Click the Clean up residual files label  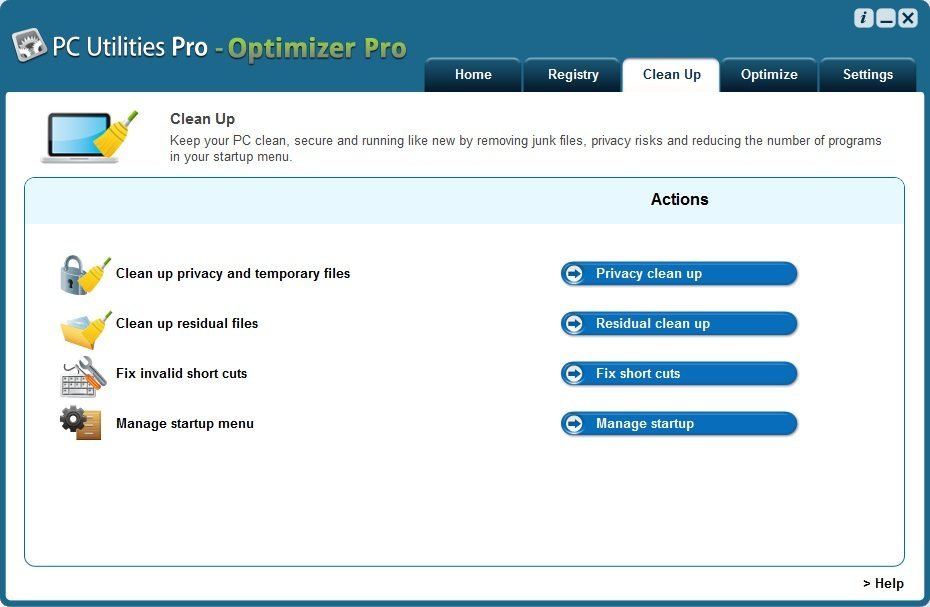(186, 323)
